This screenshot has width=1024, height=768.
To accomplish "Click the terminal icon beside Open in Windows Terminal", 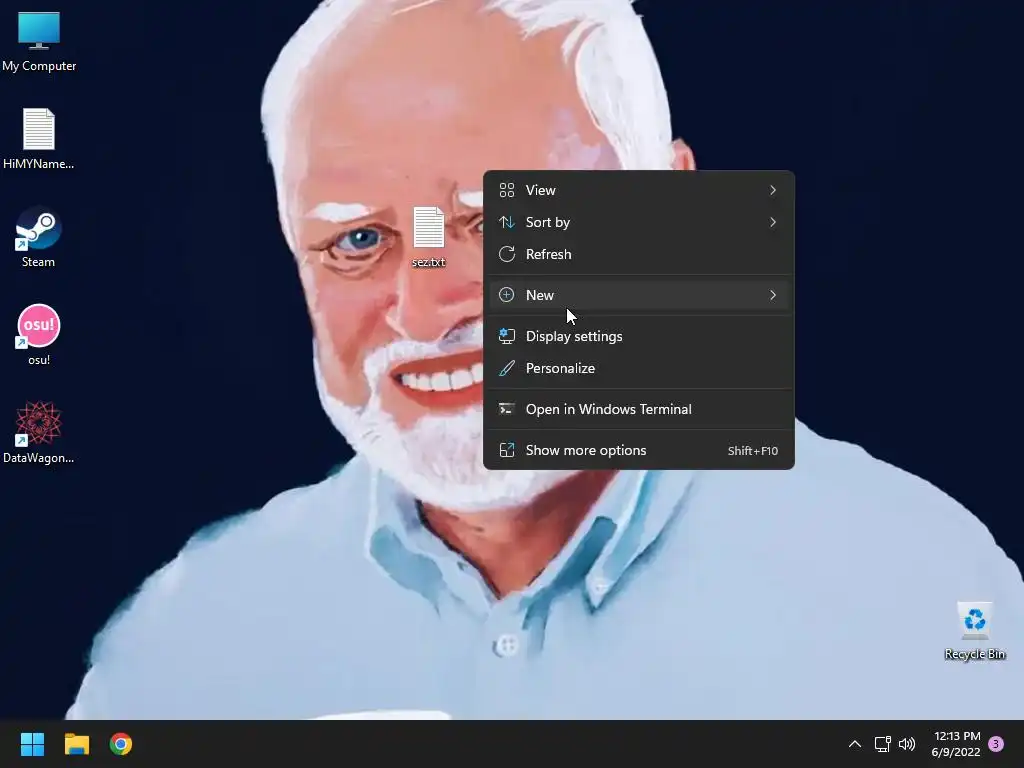I will (507, 409).
